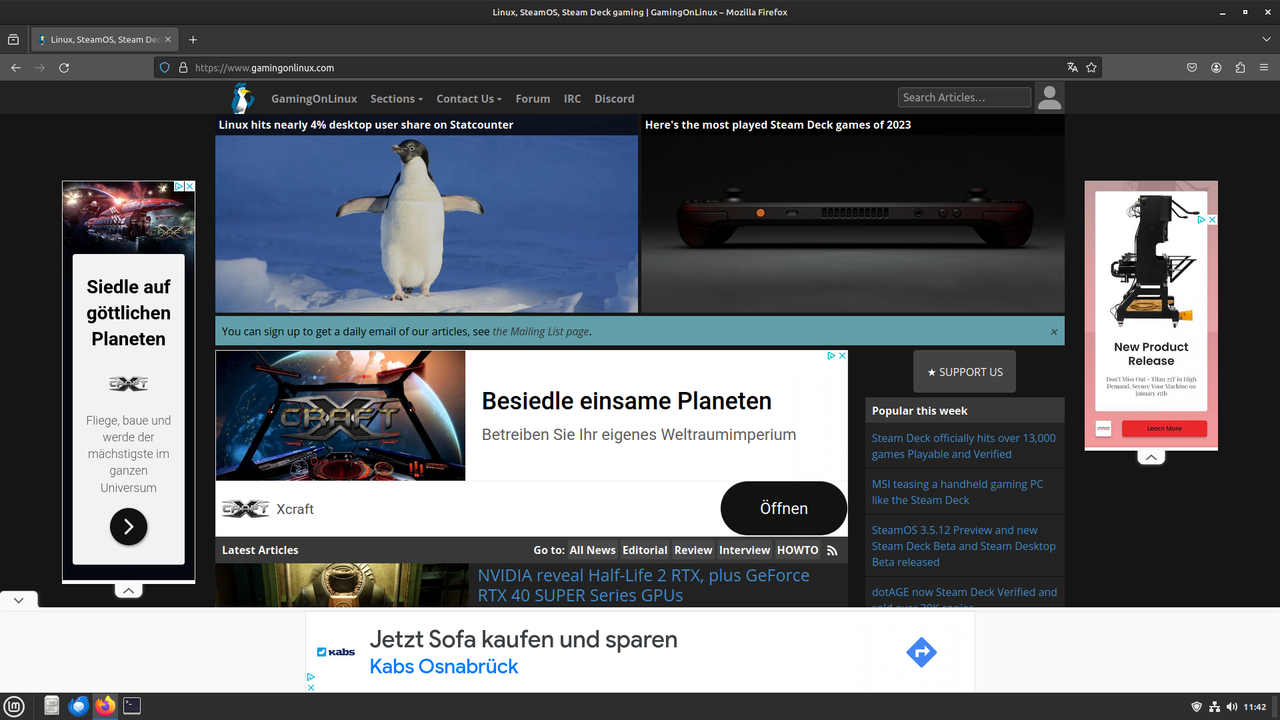The height and width of the screenshot is (720, 1280).
Task: Go to HOWTO articles
Action: click(798, 550)
